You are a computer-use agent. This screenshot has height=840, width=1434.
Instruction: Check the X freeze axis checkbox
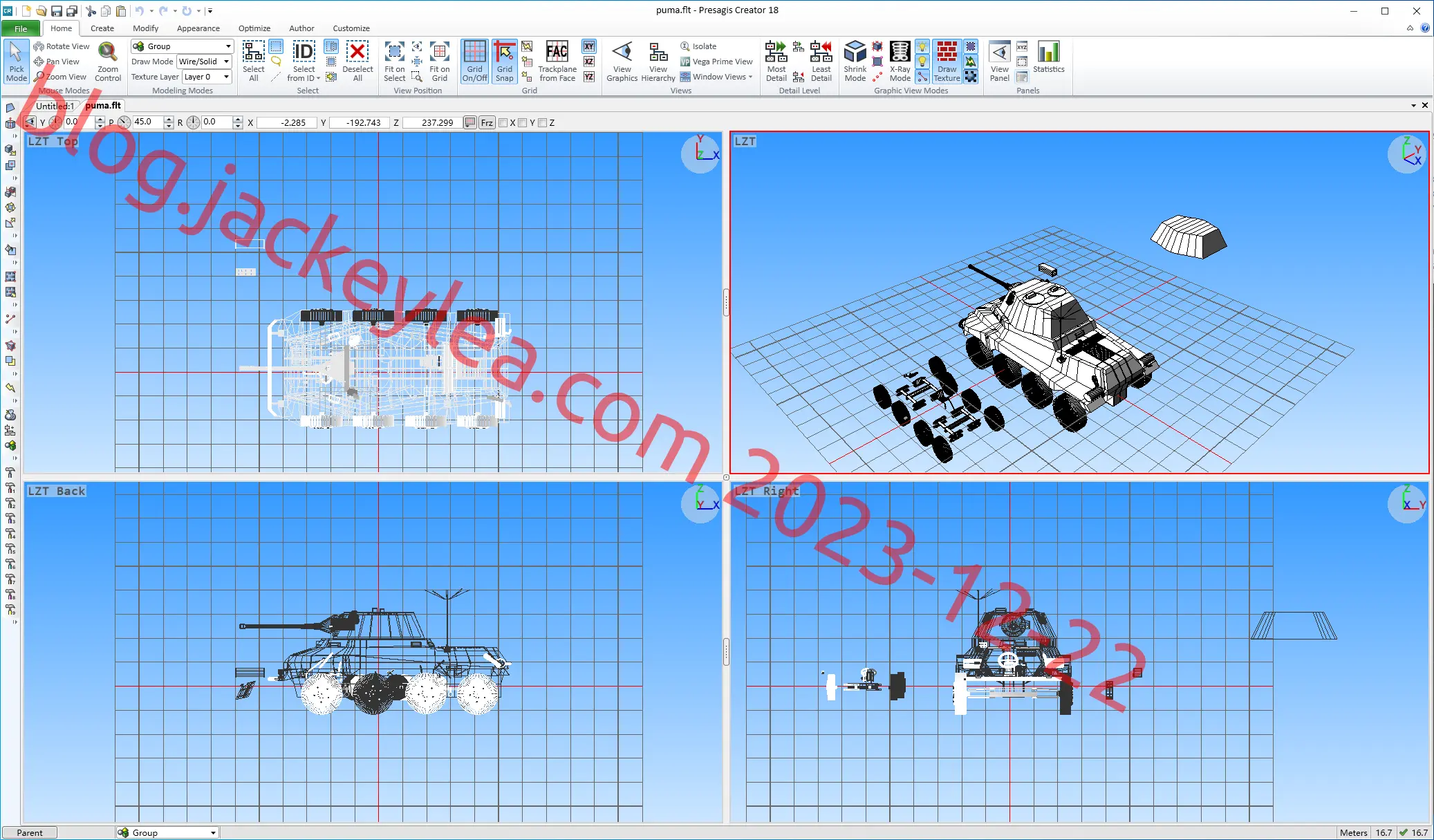pyautogui.click(x=503, y=123)
